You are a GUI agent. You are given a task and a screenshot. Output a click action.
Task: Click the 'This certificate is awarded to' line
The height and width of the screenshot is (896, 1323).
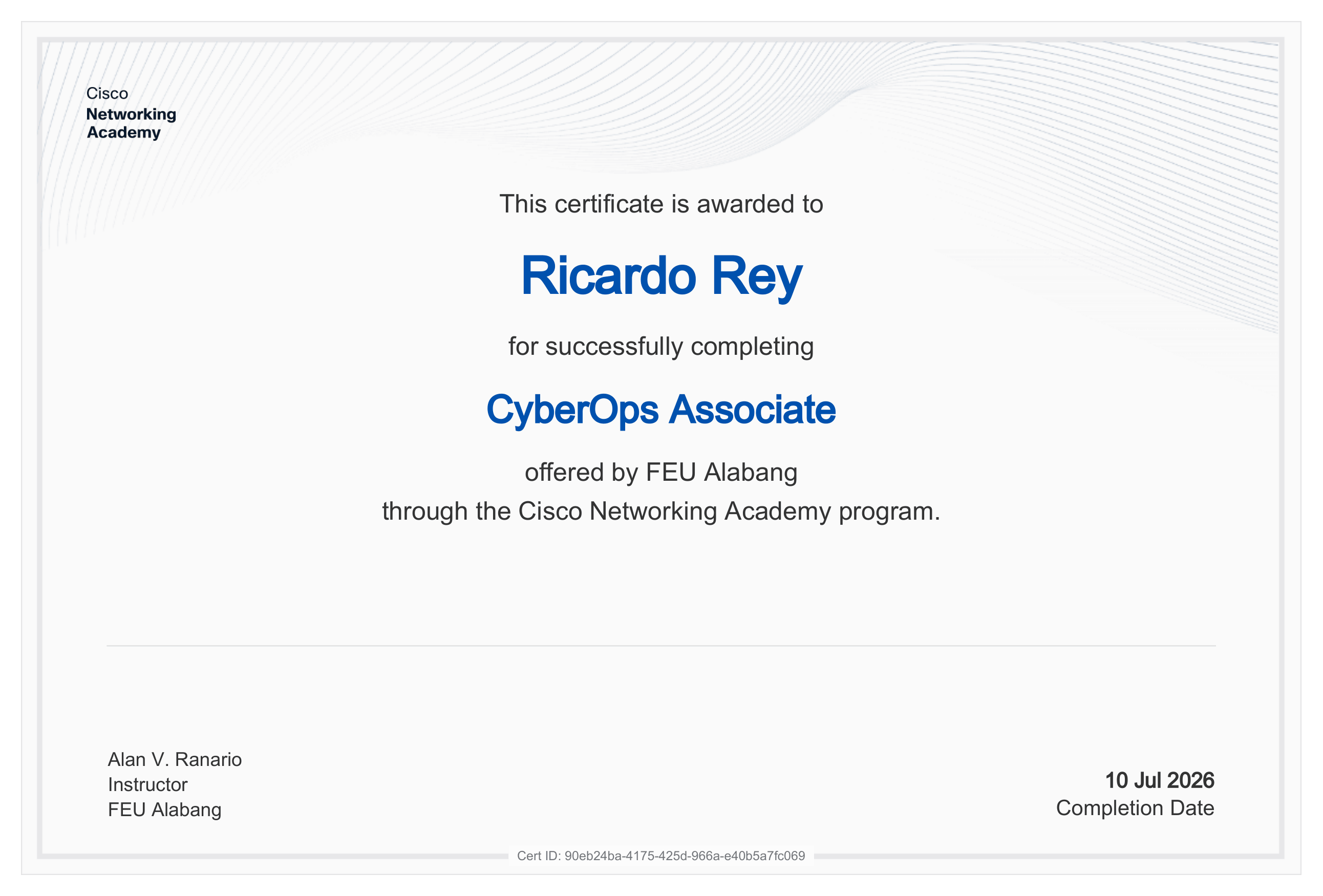(661, 204)
